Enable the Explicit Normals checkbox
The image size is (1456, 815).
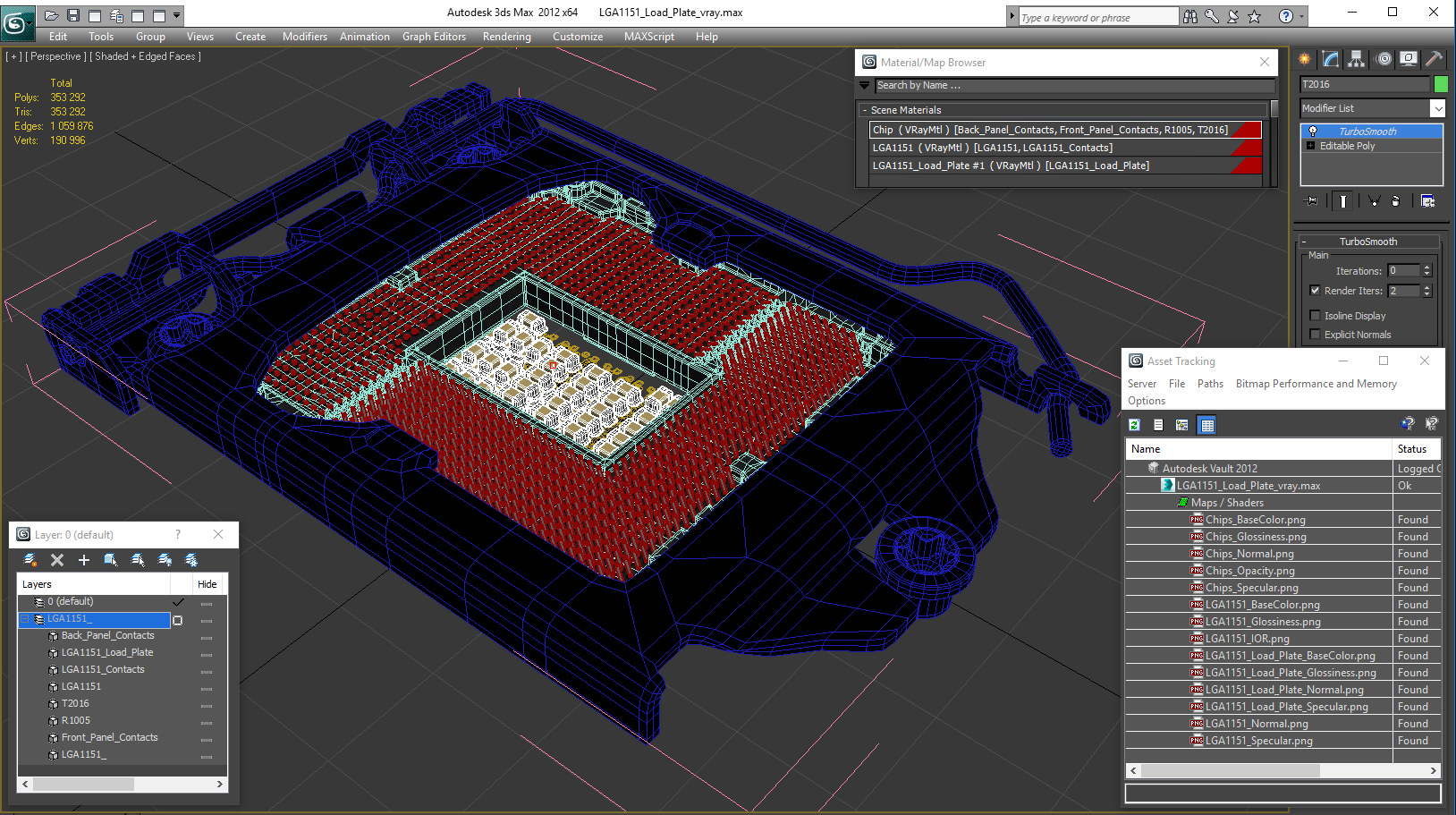pyautogui.click(x=1315, y=334)
